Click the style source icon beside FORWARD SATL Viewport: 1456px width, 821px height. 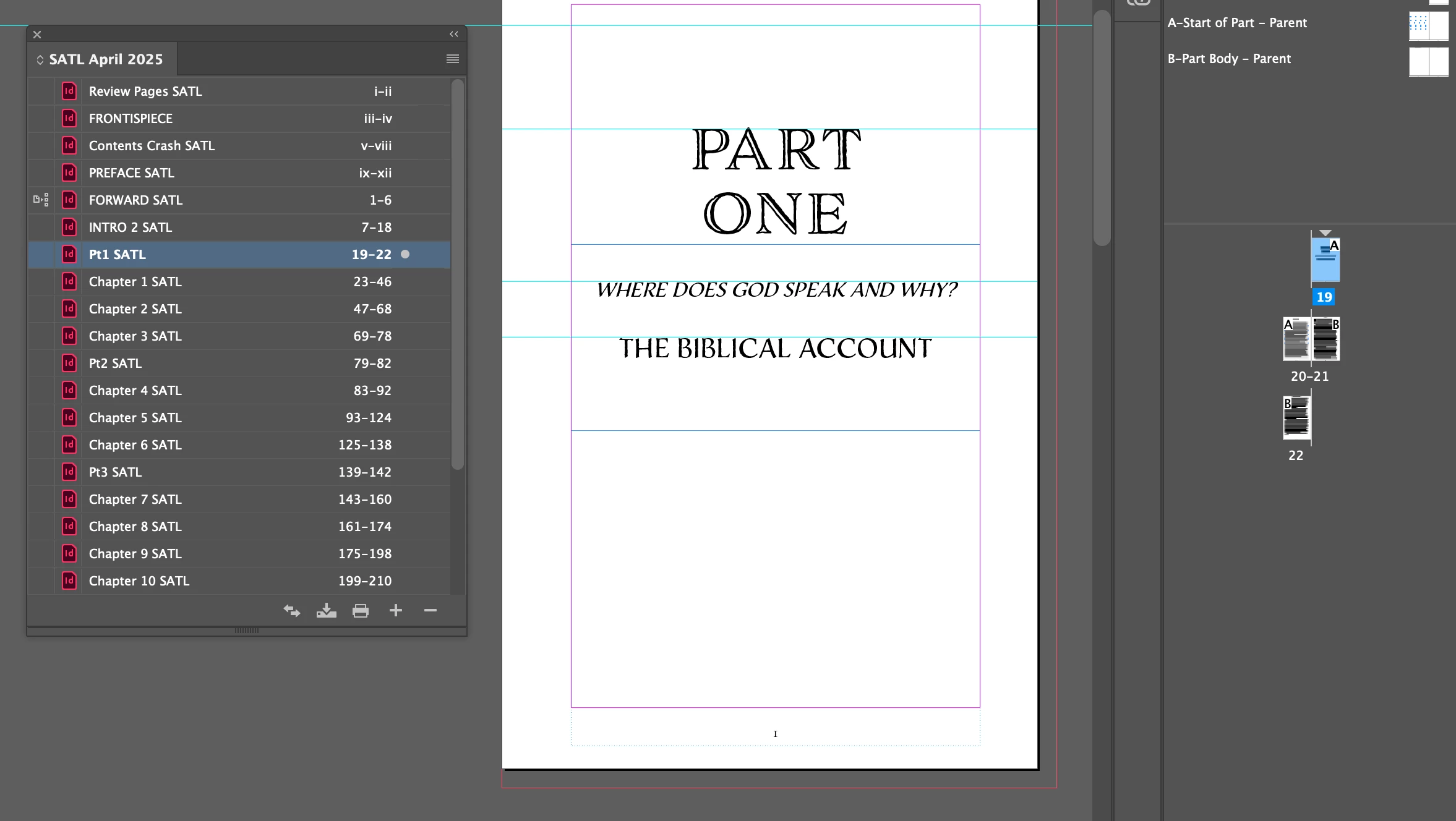41,200
